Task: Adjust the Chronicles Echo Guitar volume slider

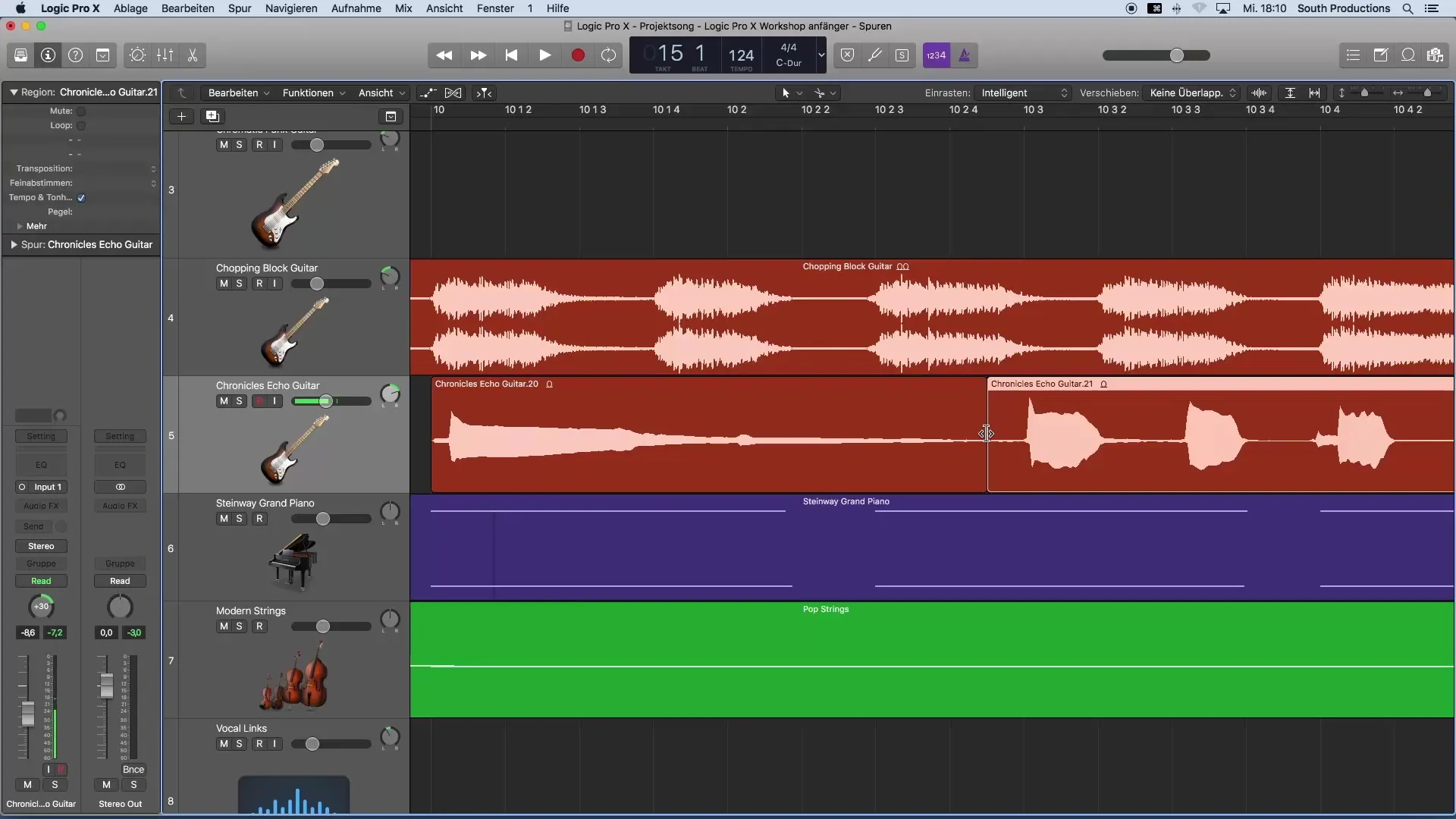Action: tap(331, 401)
